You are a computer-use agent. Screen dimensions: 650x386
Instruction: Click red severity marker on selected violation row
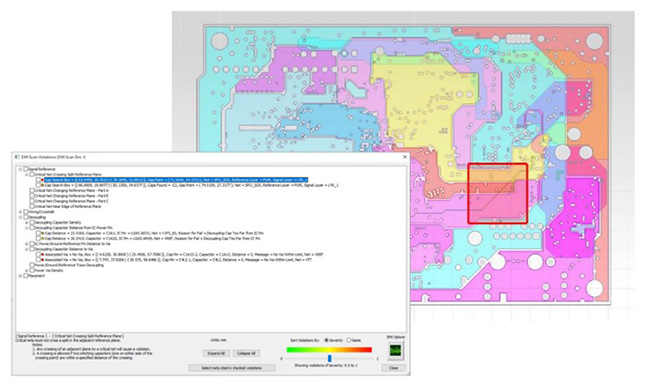[42, 180]
